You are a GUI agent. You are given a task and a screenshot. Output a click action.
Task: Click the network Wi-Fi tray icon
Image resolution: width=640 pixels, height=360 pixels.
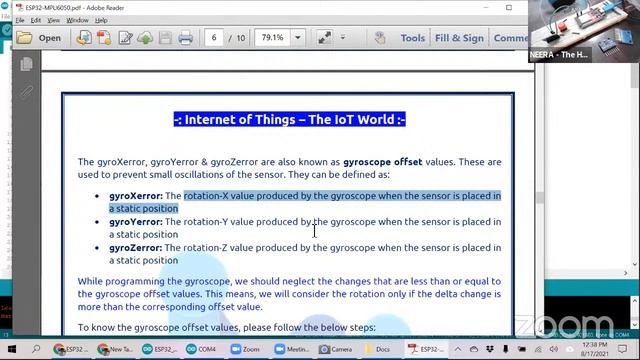(x=538, y=349)
